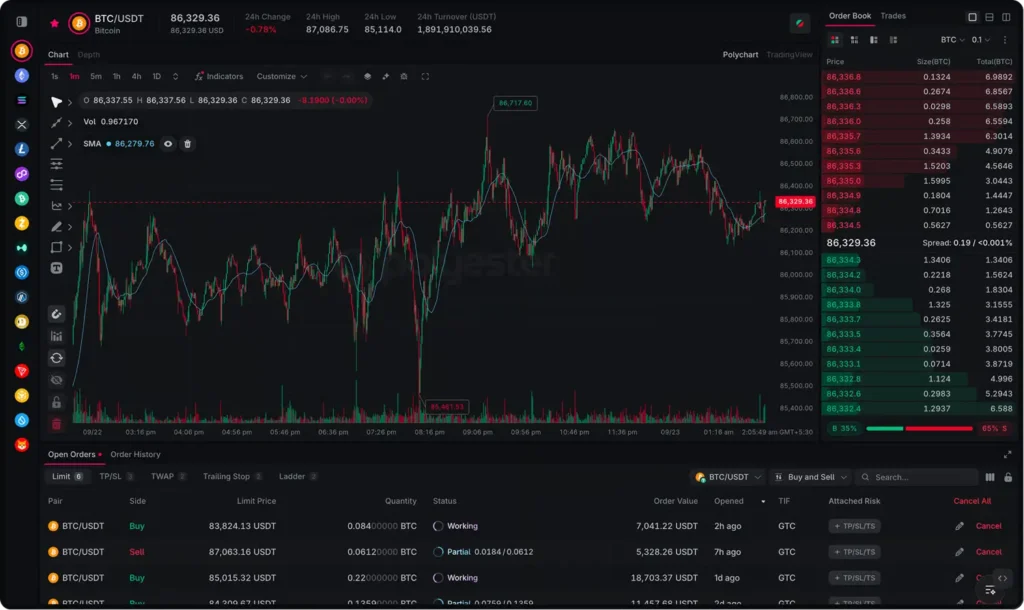Select the Polygon coin in the sidebar
The image size is (1024, 610).
pos(22,174)
